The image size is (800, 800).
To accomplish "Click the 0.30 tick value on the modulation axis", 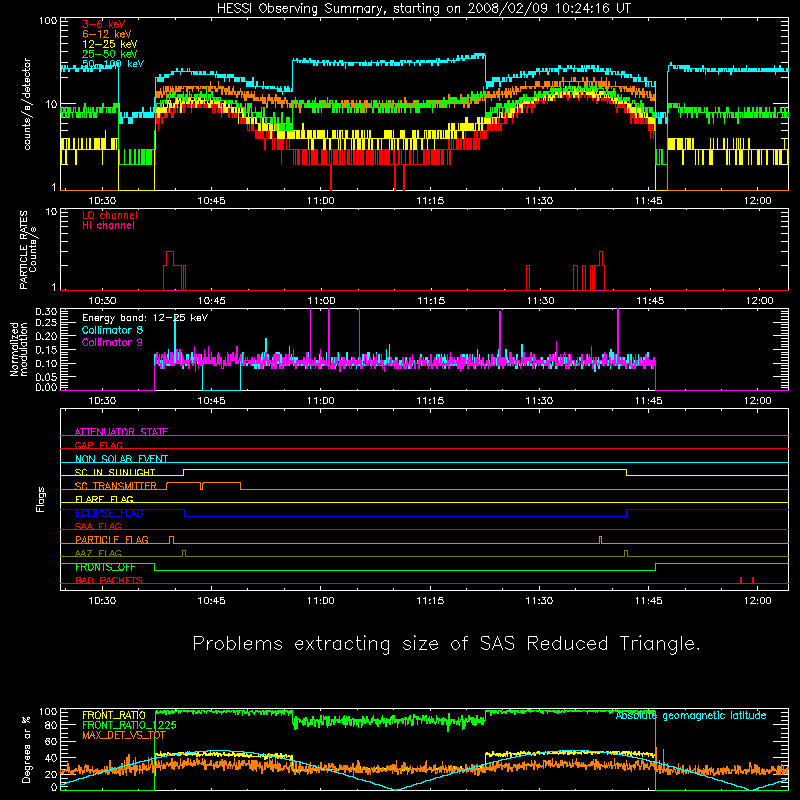I will (x=46, y=311).
